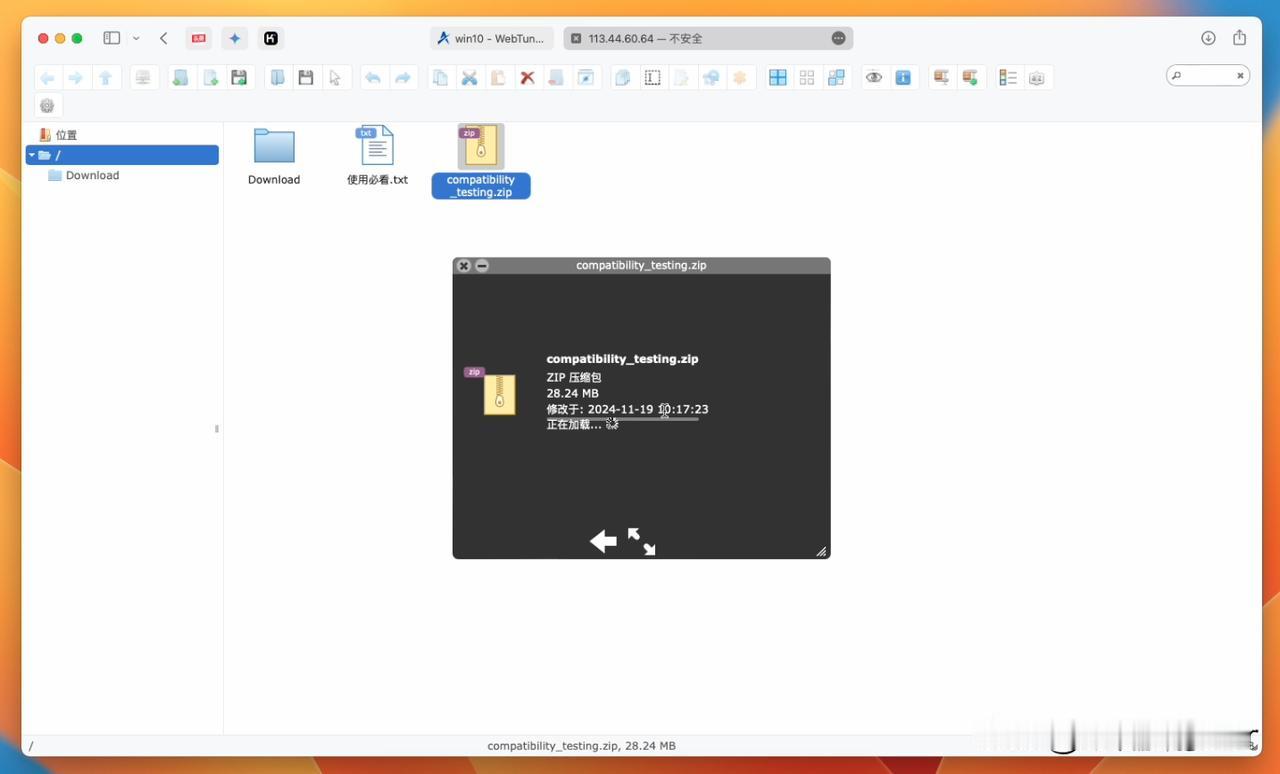Viewport: 1280px width, 774px height.
Task: Select all files with the filled grid icon
Action: tap(778, 78)
